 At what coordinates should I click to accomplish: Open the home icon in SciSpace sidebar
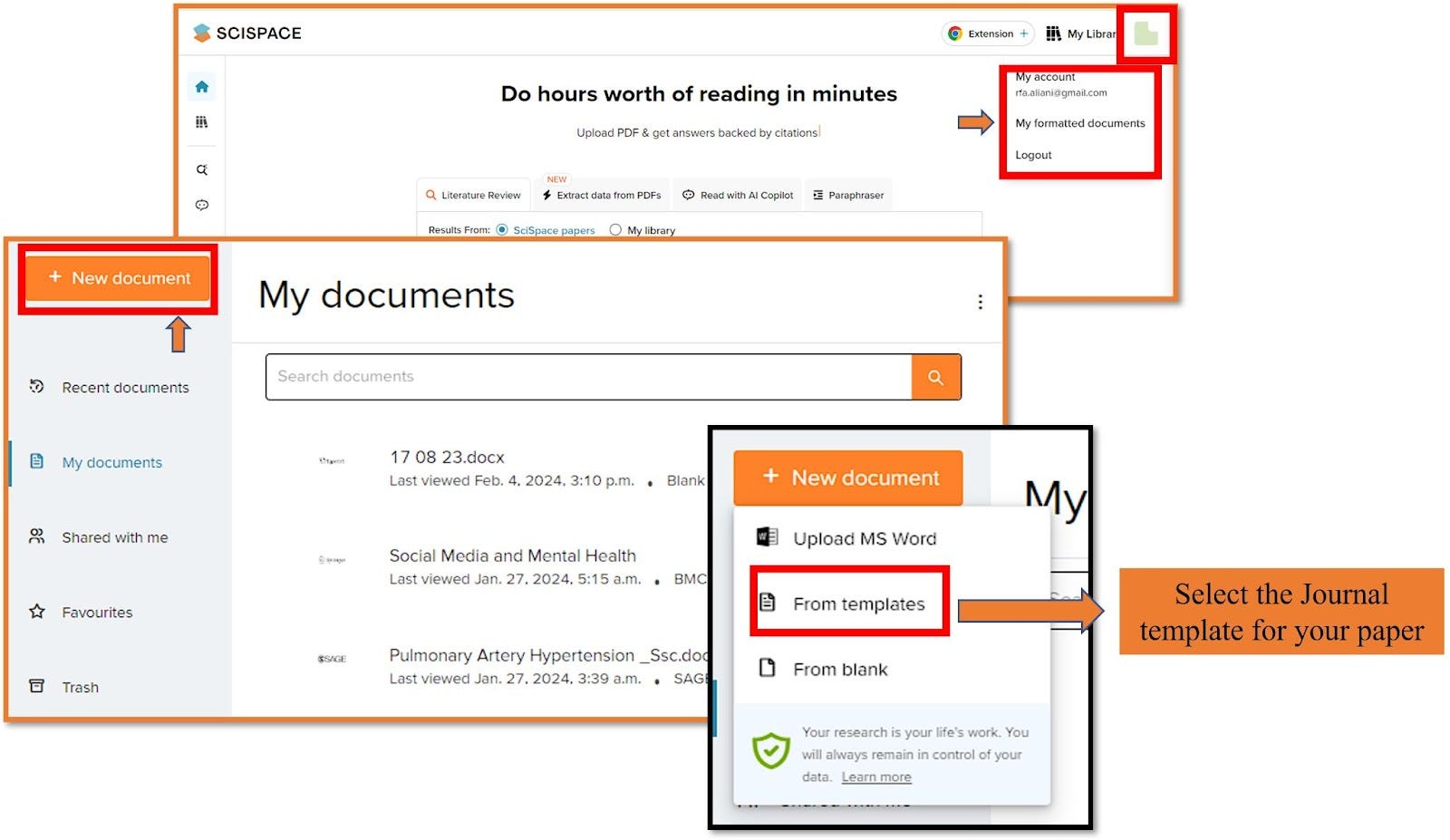coord(201,87)
